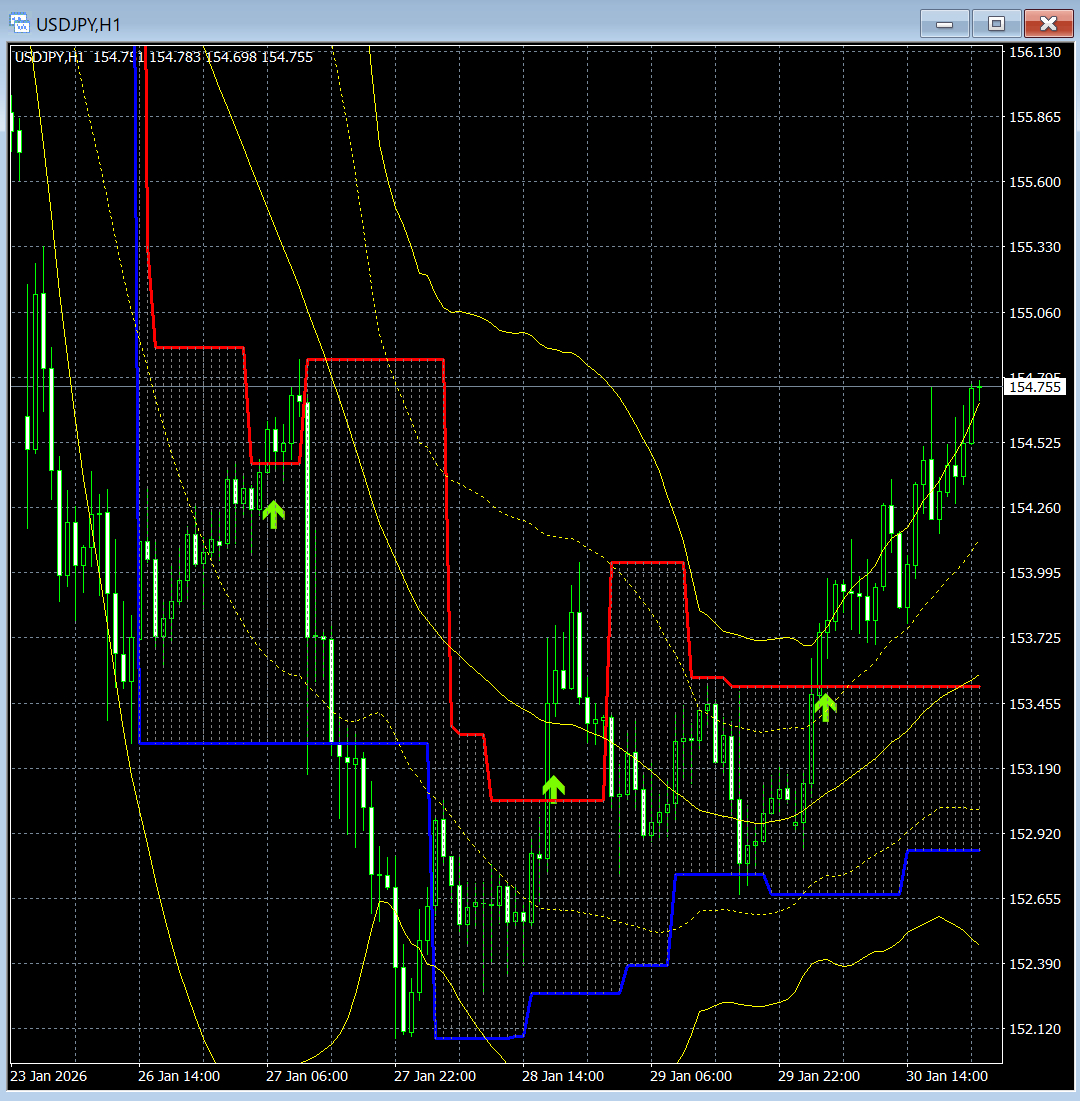The image size is (1080, 1101).
Task: Click the 153.190 price scale label
Action: point(1034,769)
